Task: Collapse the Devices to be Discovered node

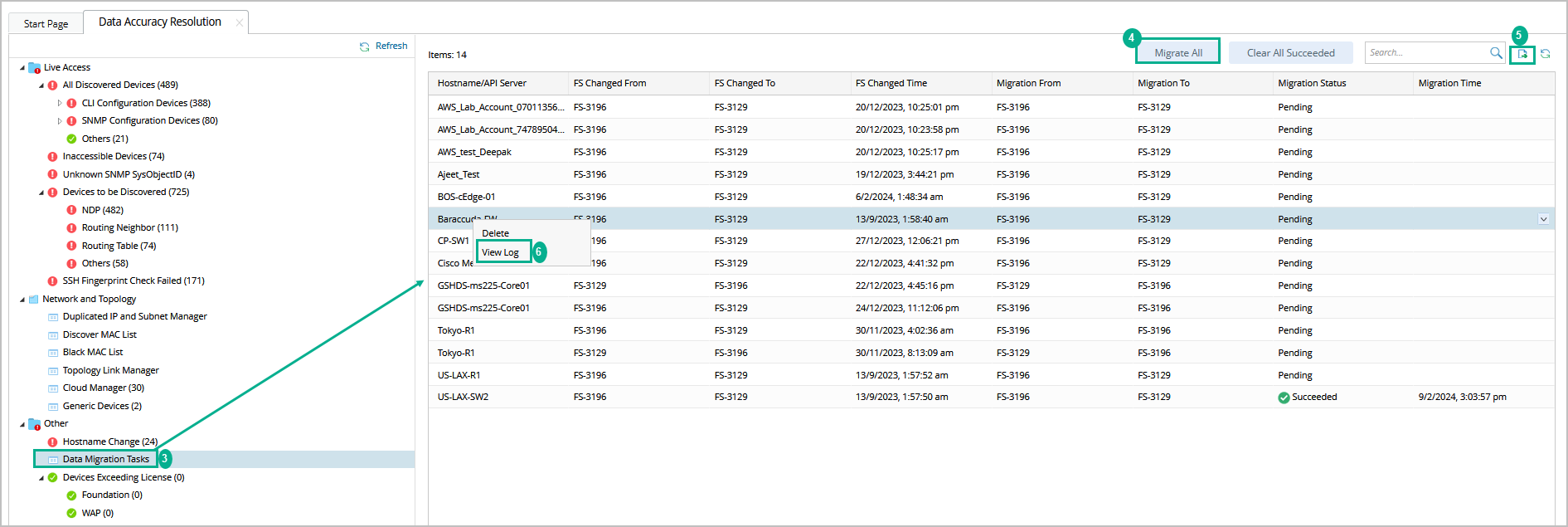Action: coord(41,193)
